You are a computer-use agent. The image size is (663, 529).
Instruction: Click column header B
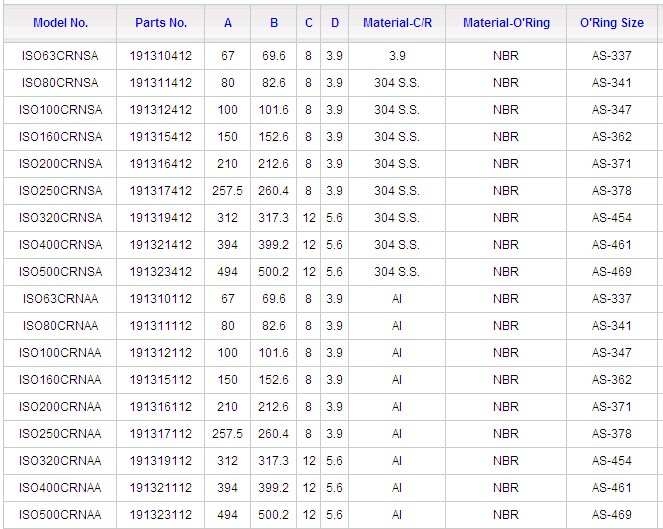pyautogui.click(x=273, y=22)
